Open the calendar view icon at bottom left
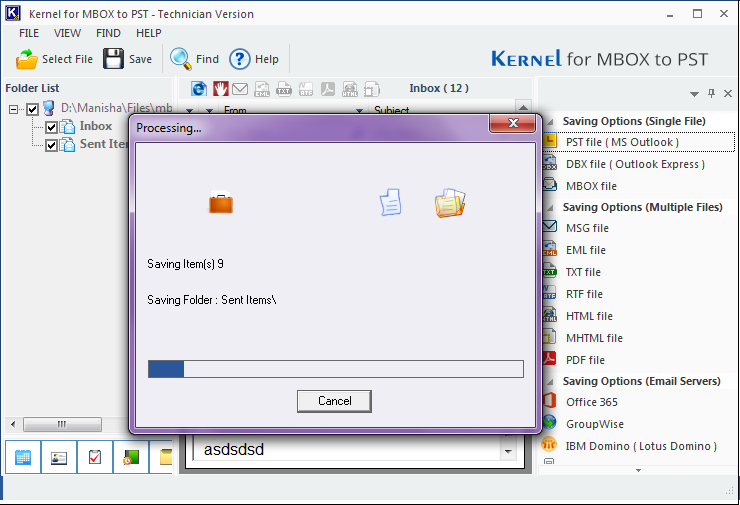The height and width of the screenshot is (505, 740). (x=23, y=457)
